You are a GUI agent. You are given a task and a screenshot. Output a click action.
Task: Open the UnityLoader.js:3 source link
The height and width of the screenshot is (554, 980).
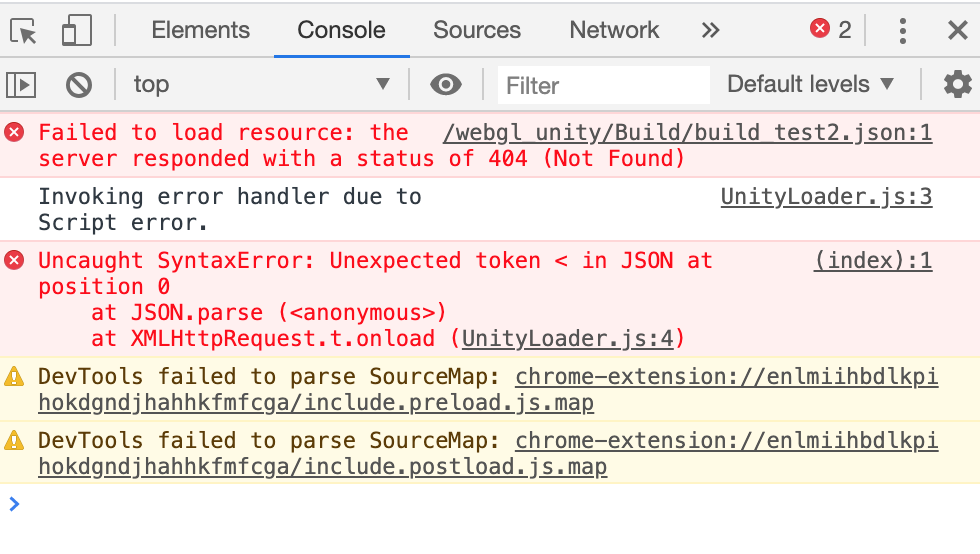tap(826, 197)
